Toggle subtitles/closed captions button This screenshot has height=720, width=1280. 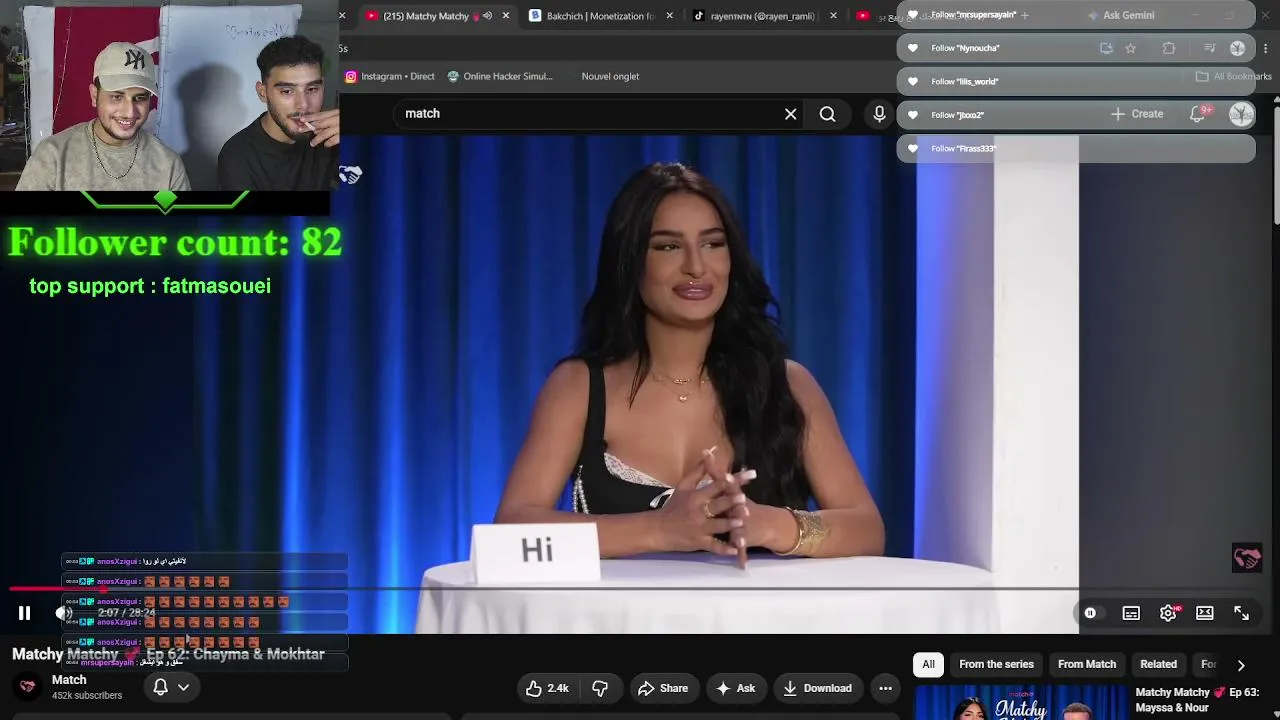coord(1131,613)
